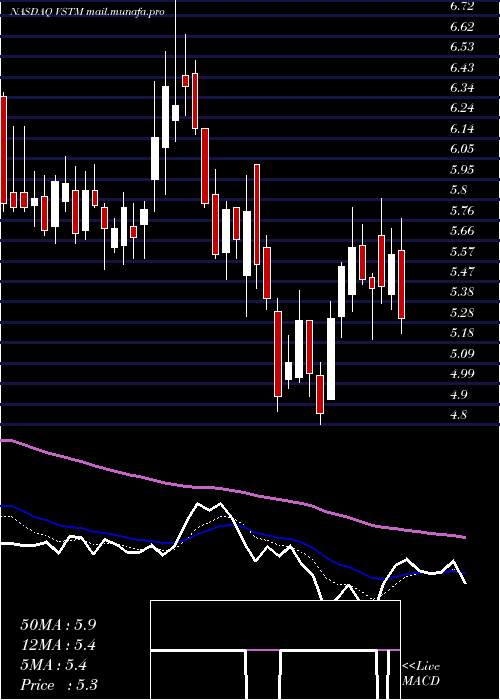
Task: Select the 12MA : 5.4 readout
Action: 58,645
